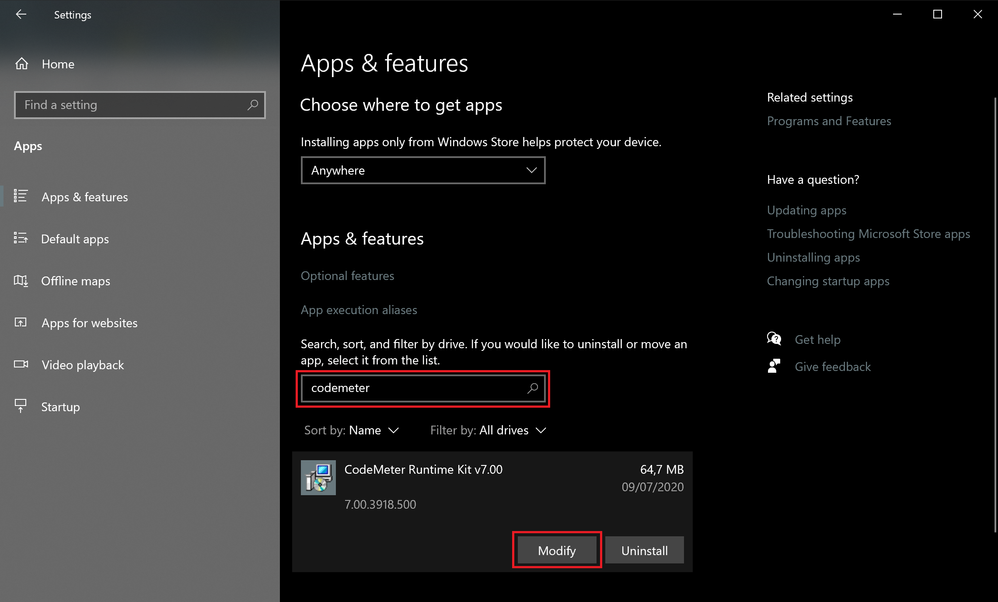The width and height of the screenshot is (998, 602).
Task: Click the Home house icon
Action: pyautogui.click(x=22, y=64)
